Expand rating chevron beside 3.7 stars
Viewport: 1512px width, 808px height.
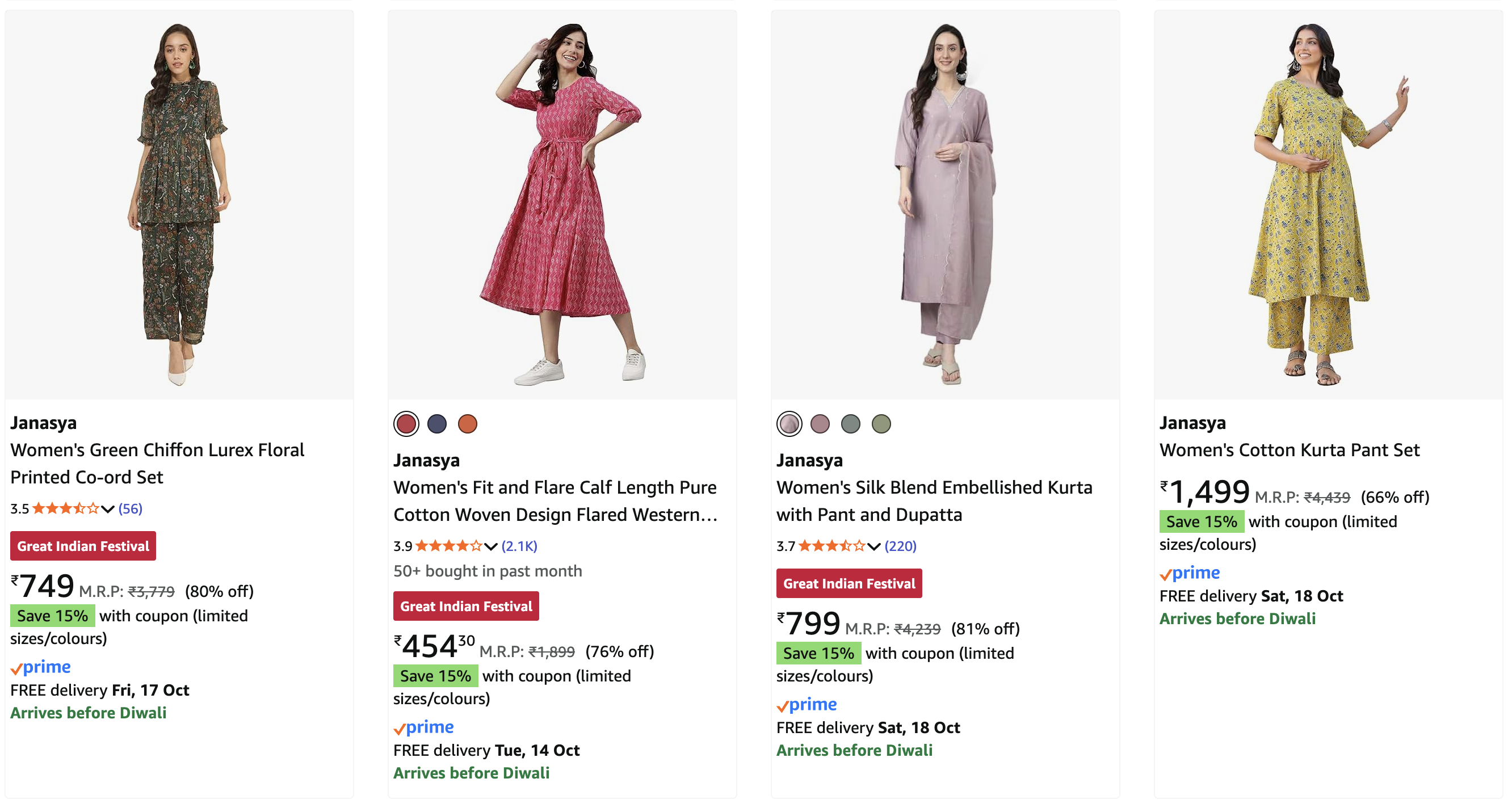tap(874, 546)
